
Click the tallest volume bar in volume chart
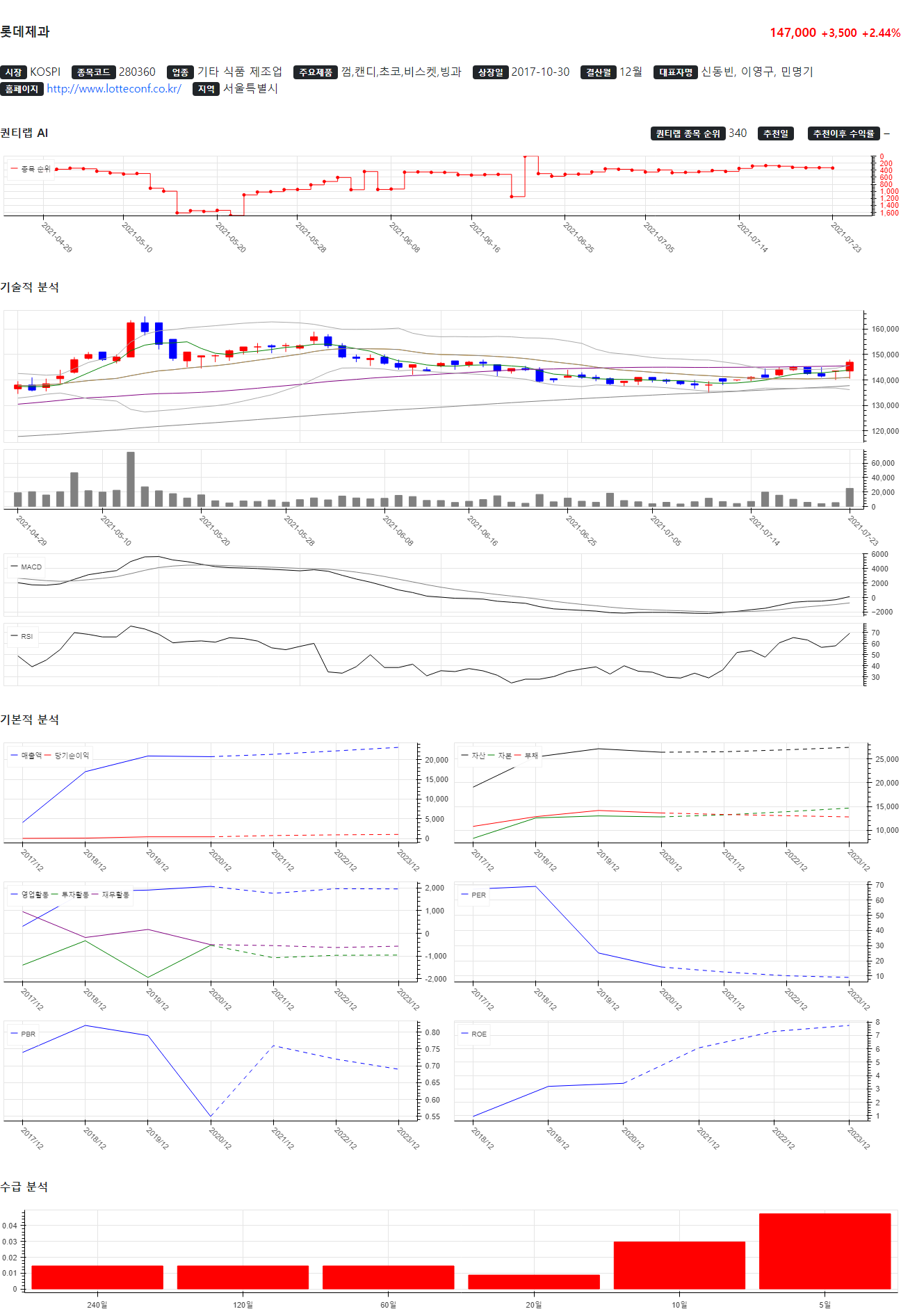(x=131, y=479)
